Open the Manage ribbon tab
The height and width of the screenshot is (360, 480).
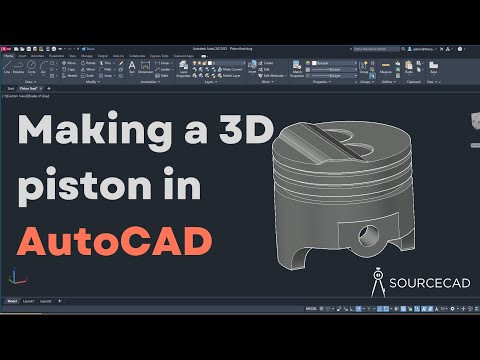87,56
